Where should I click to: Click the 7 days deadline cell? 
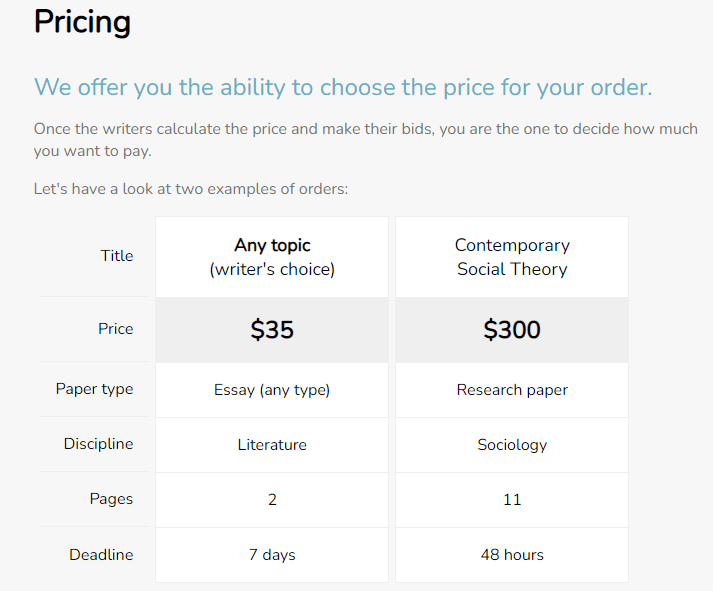[x=272, y=555]
